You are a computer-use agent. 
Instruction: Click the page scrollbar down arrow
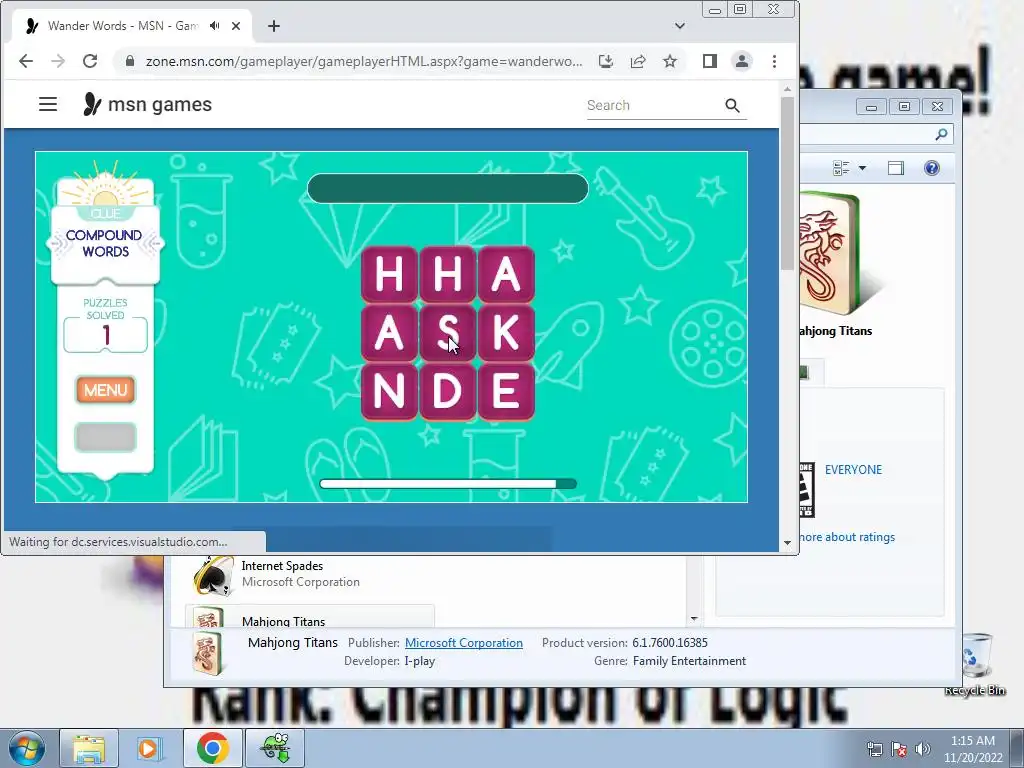coord(788,543)
